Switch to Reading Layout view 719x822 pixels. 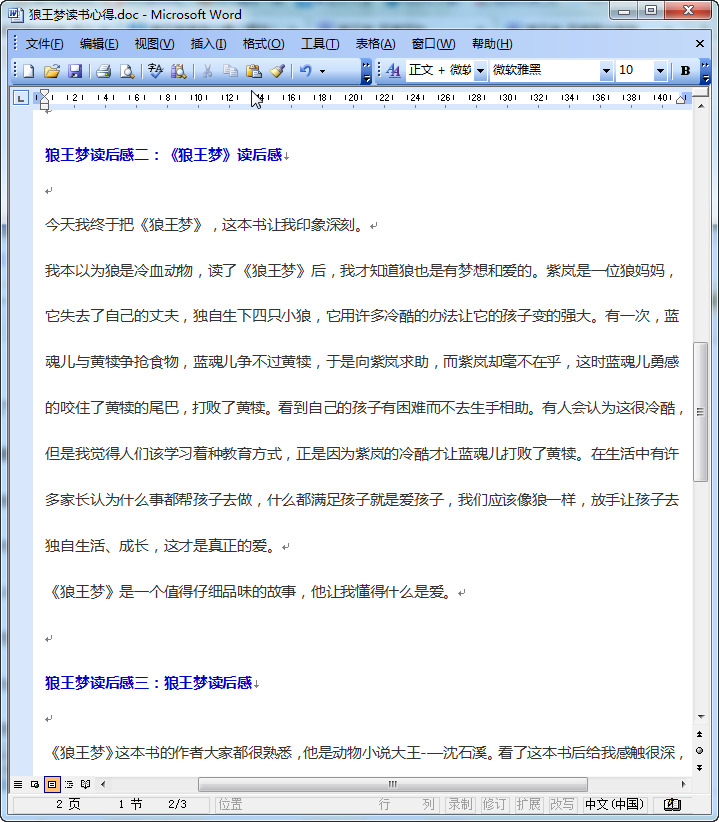tap(85, 784)
